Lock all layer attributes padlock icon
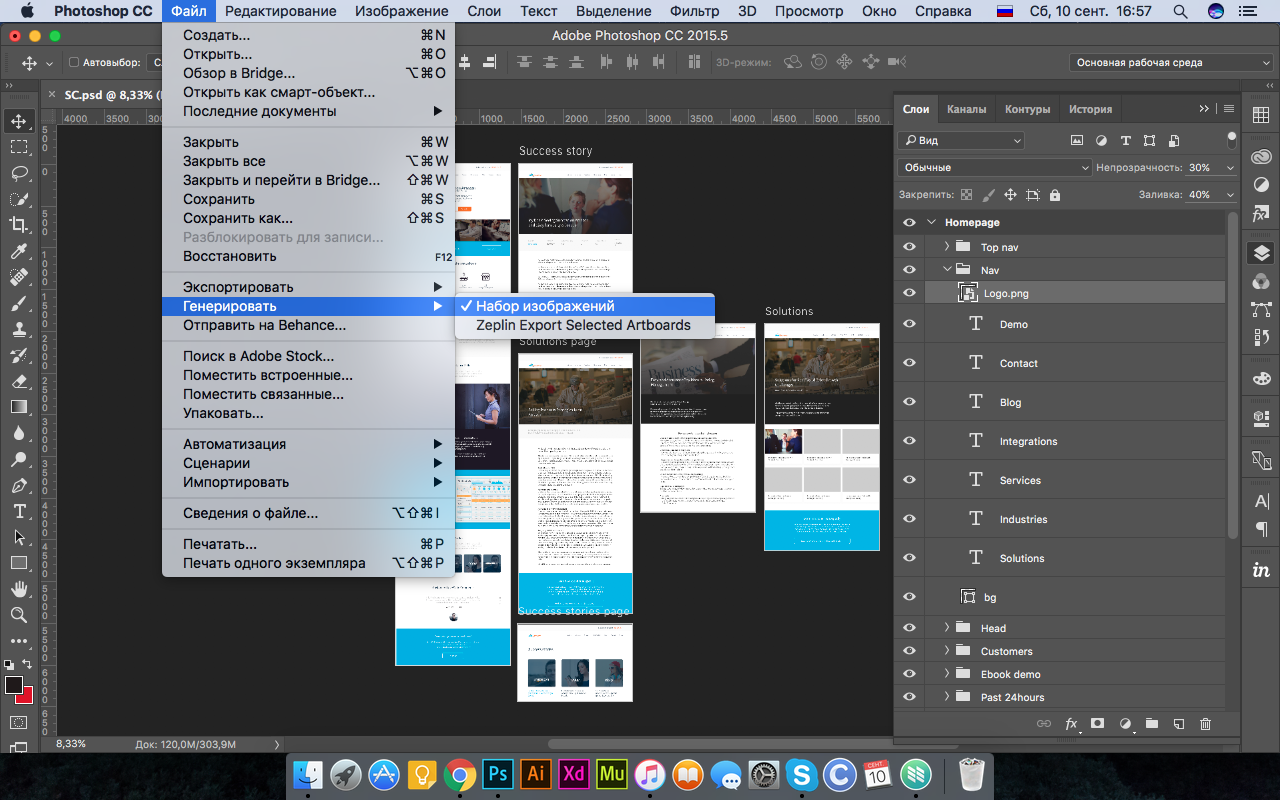This screenshot has height=800, width=1280. click(1054, 195)
